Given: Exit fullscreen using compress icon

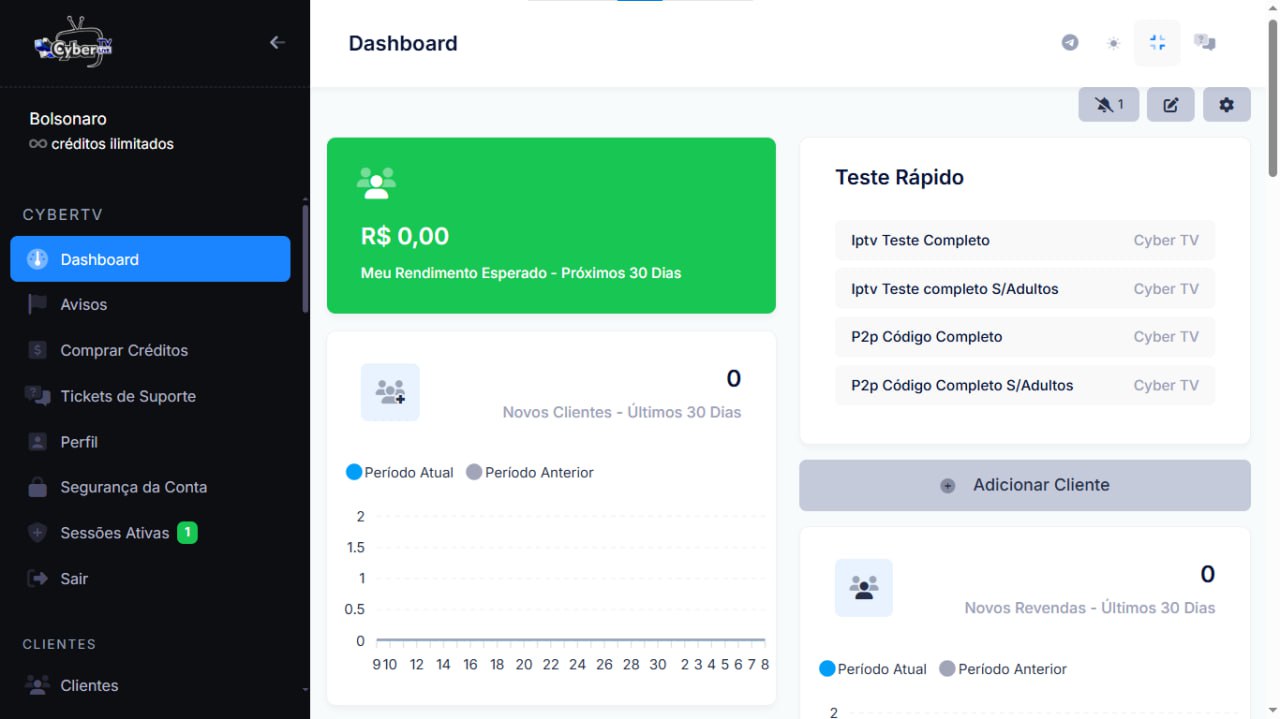Looking at the screenshot, I should click(1157, 43).
